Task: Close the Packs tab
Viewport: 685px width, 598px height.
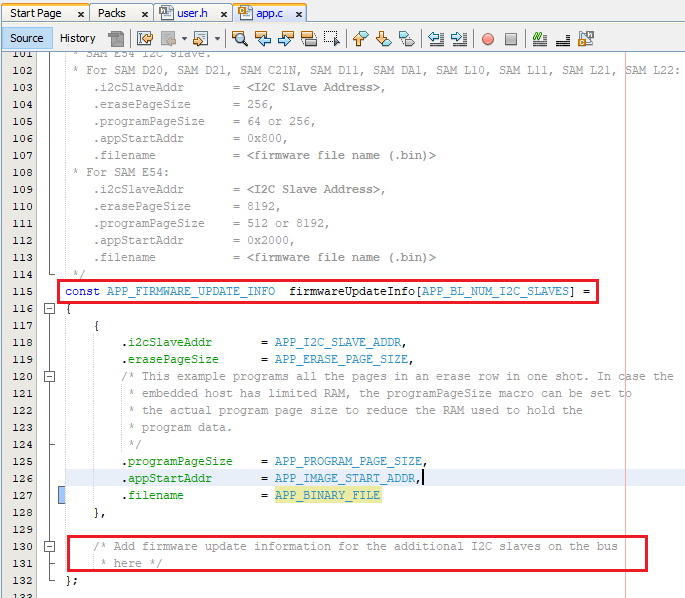Action: [x=145, y=14]
